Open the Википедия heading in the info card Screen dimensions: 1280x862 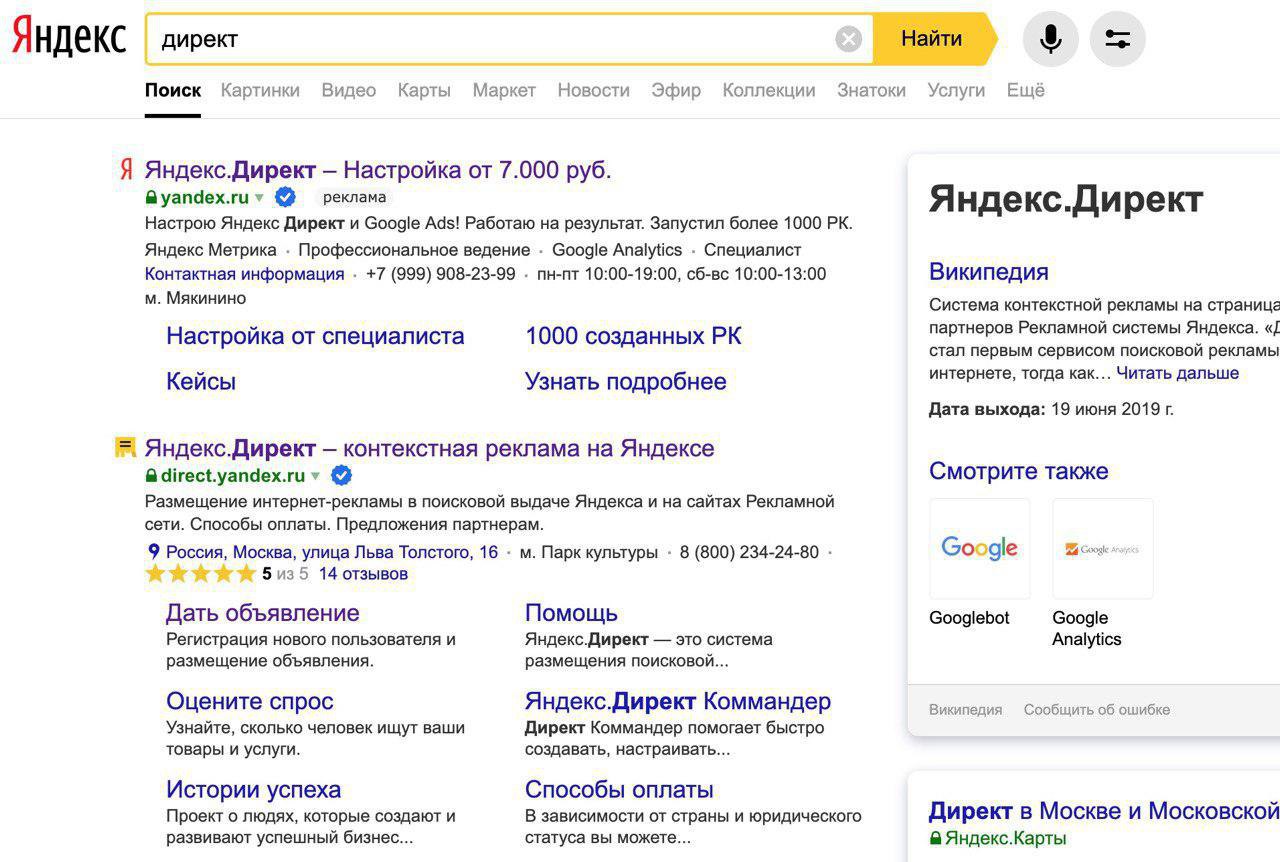[989, 271]
